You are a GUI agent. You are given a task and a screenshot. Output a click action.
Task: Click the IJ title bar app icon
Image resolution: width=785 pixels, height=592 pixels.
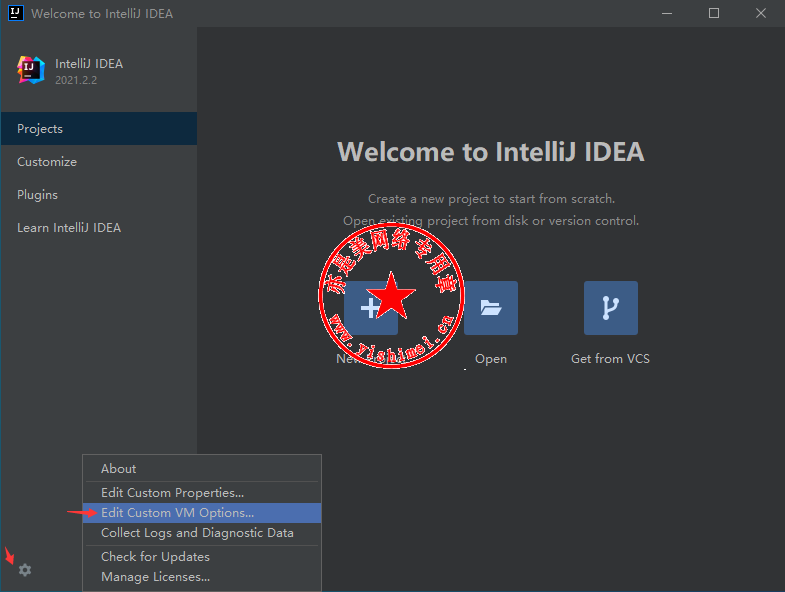(x=16, y=13)
